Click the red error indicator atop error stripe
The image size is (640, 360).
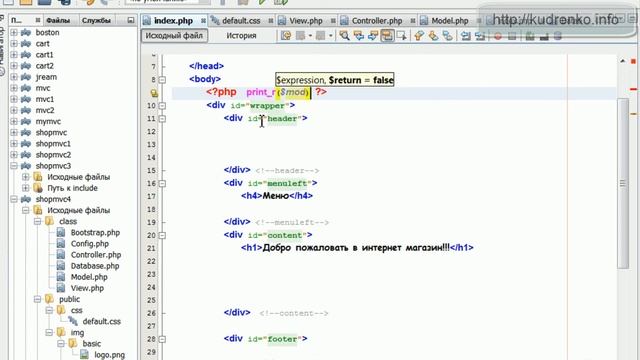(x=633, y=61)
